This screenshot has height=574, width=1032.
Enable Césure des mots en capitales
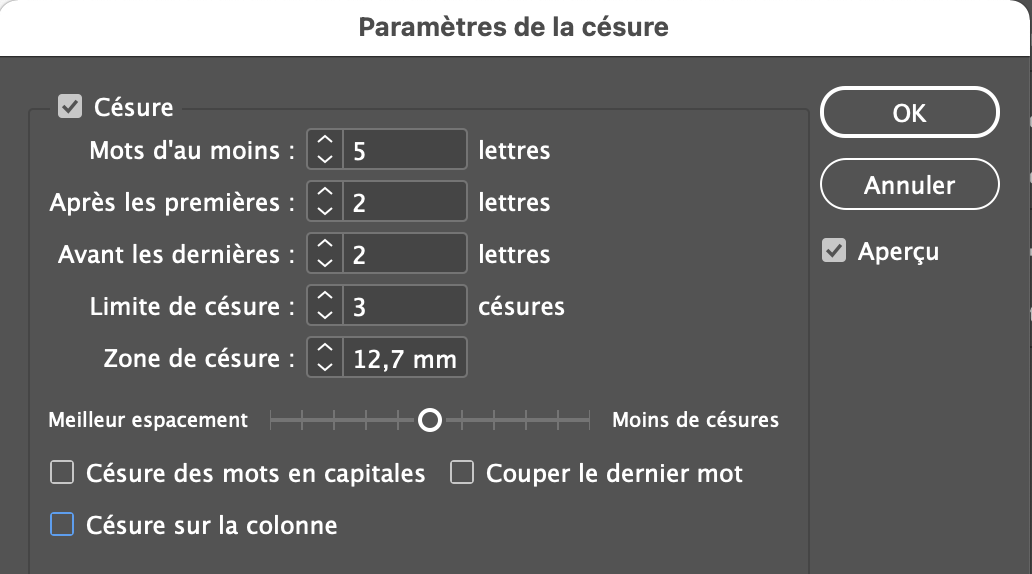[62, 473]
